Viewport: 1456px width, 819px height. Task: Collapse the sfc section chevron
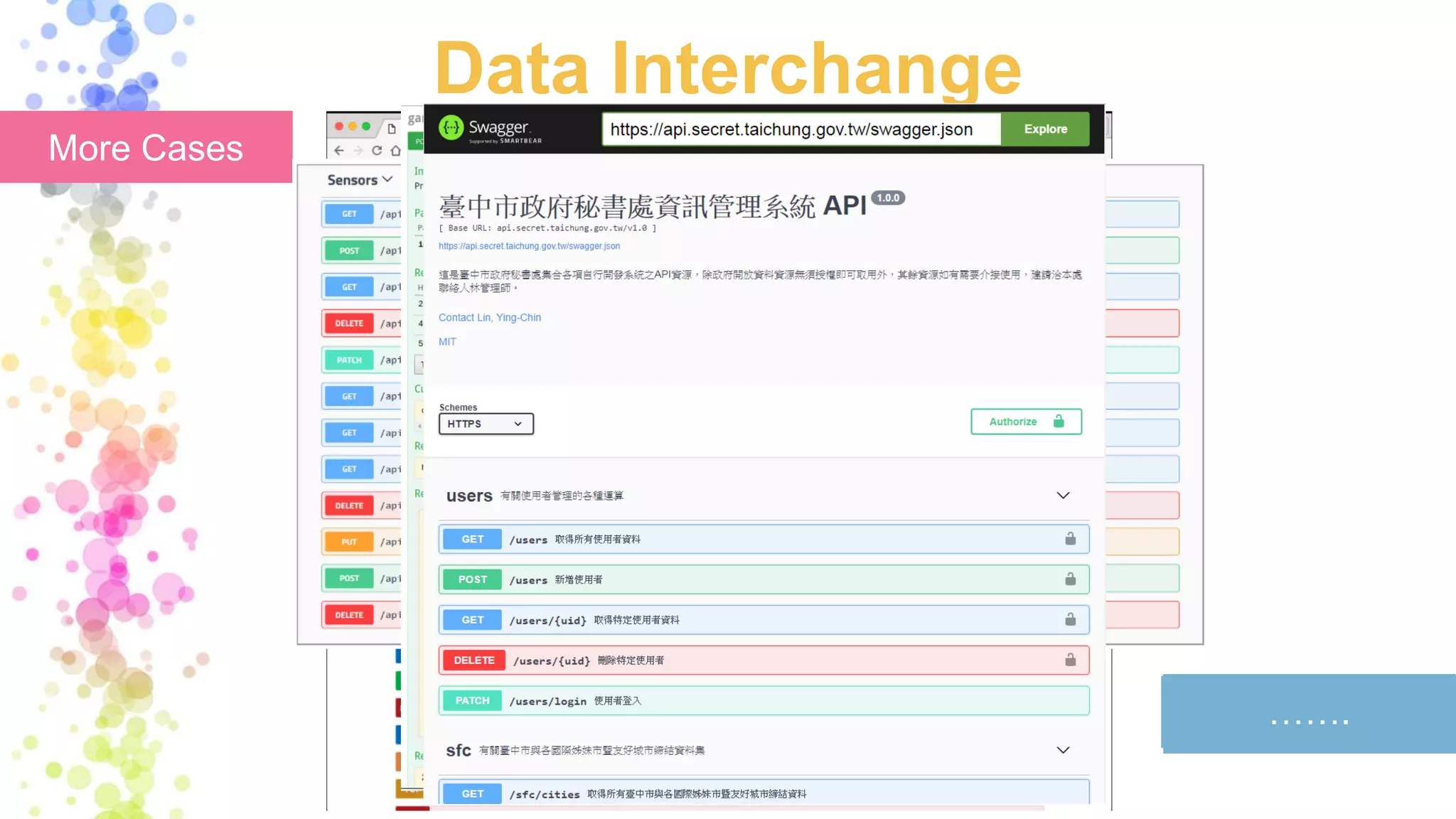point(1063,750)
